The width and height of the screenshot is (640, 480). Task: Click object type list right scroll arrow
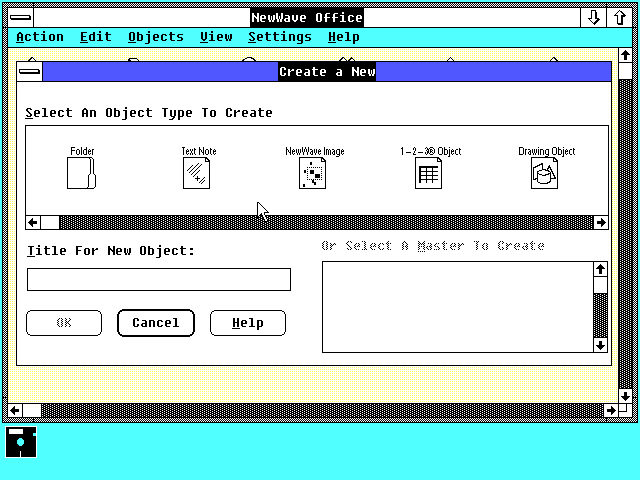(x=601, y=222)
